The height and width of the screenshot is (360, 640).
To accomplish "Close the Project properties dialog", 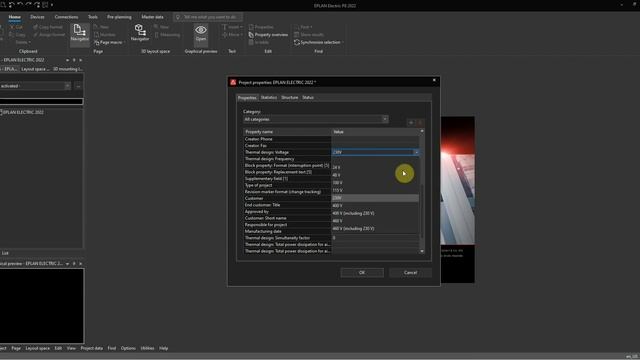I will [x=434, y=80].
